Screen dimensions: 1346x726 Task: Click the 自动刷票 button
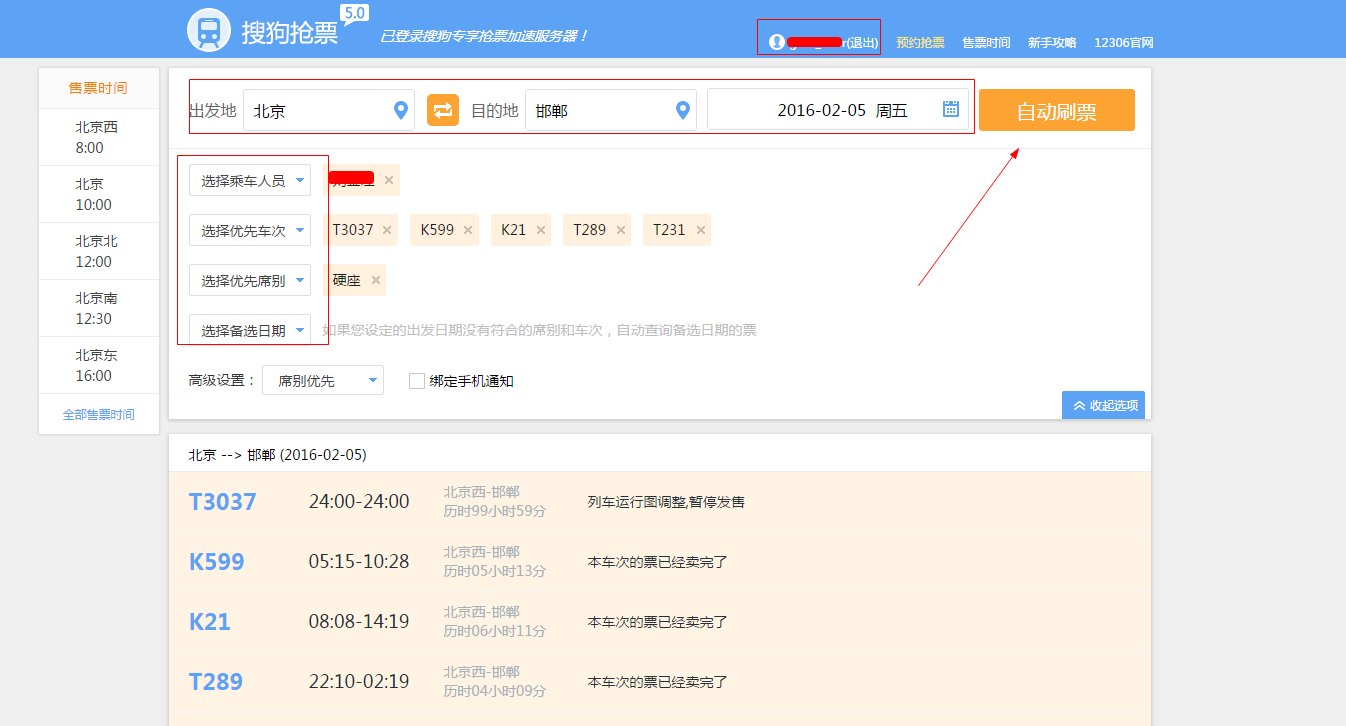coord(1056,110)
